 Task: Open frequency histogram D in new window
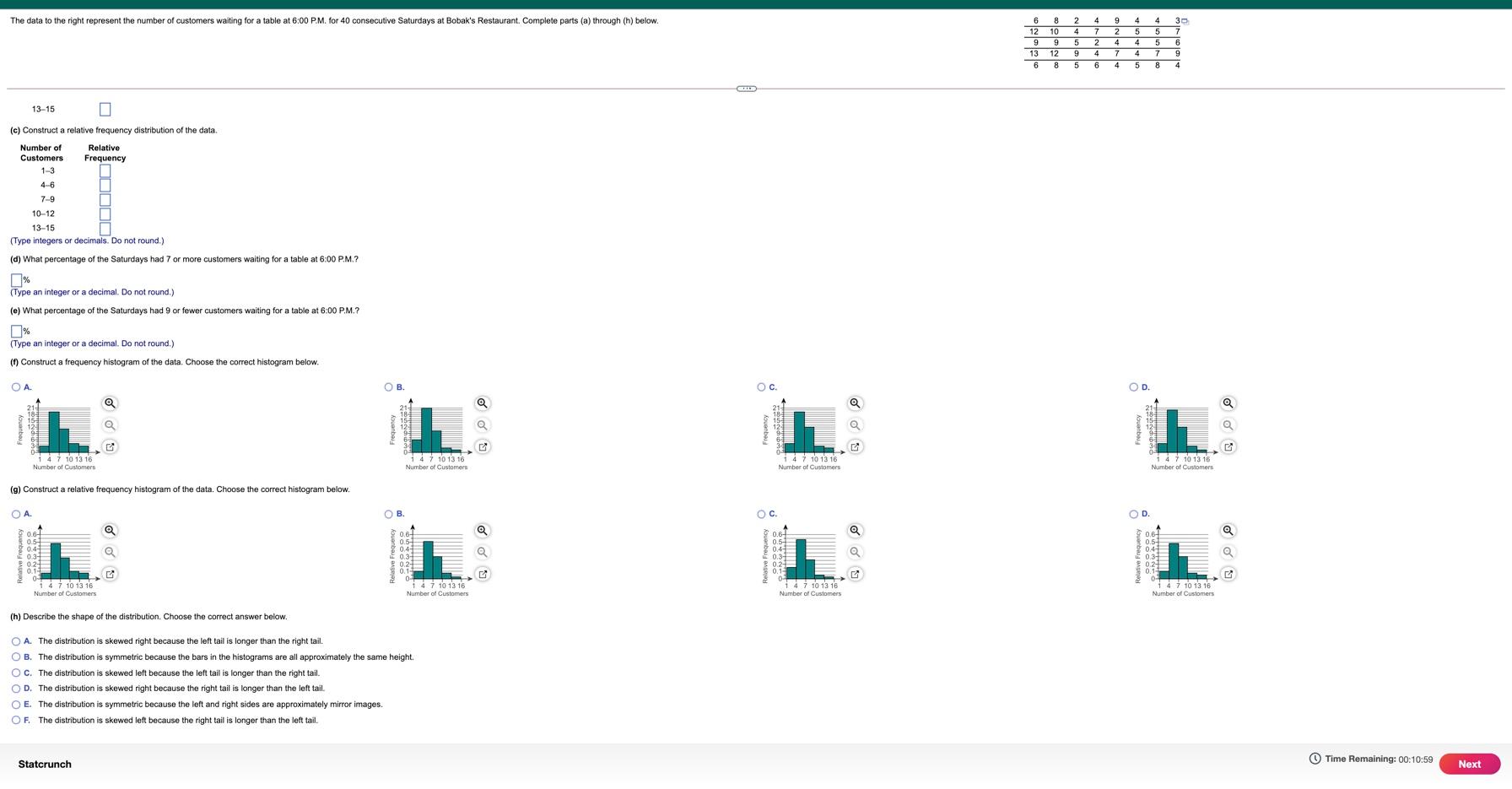pos(1228,447)
